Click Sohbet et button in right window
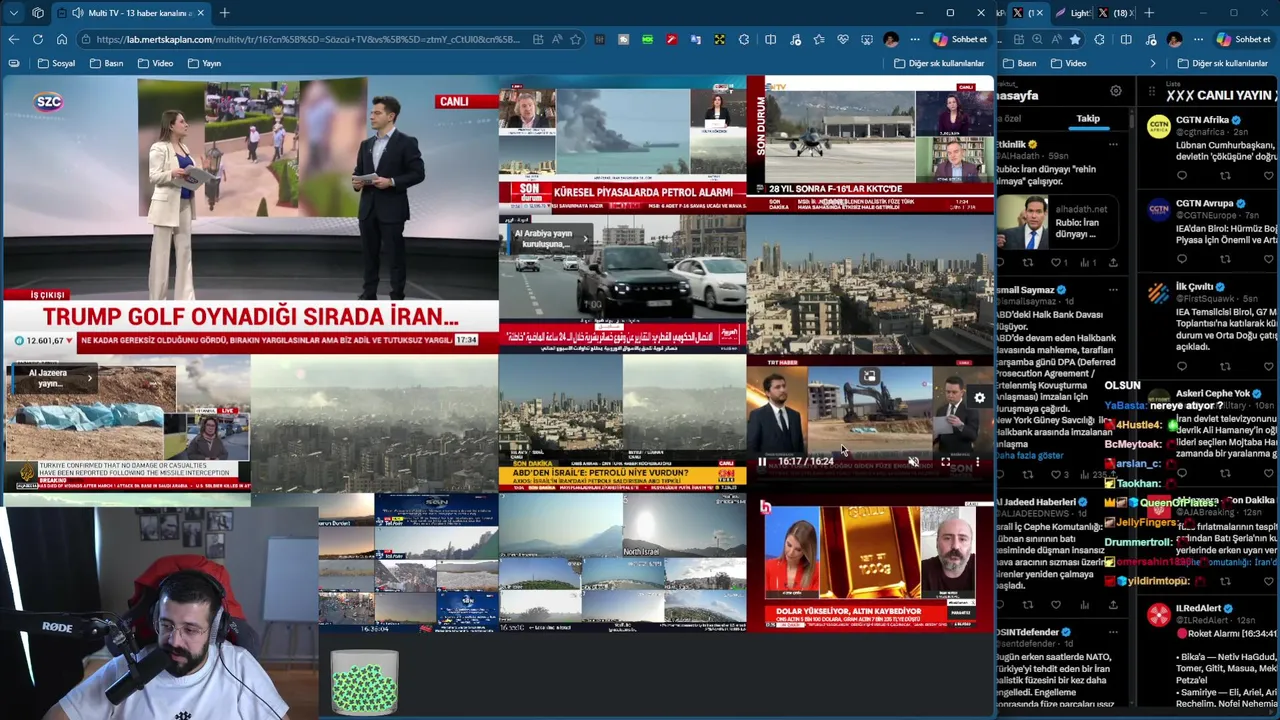Viewport: 1280px width, 720px height. tap(1243, 39)
